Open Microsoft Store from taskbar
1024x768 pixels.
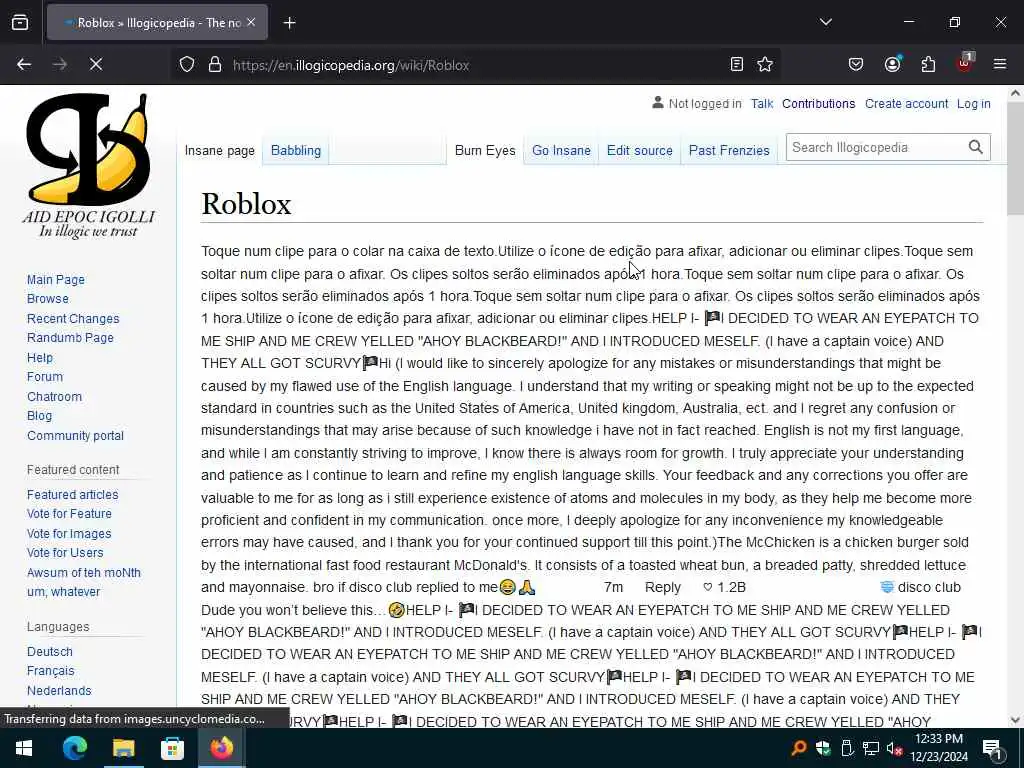point(172,748)
